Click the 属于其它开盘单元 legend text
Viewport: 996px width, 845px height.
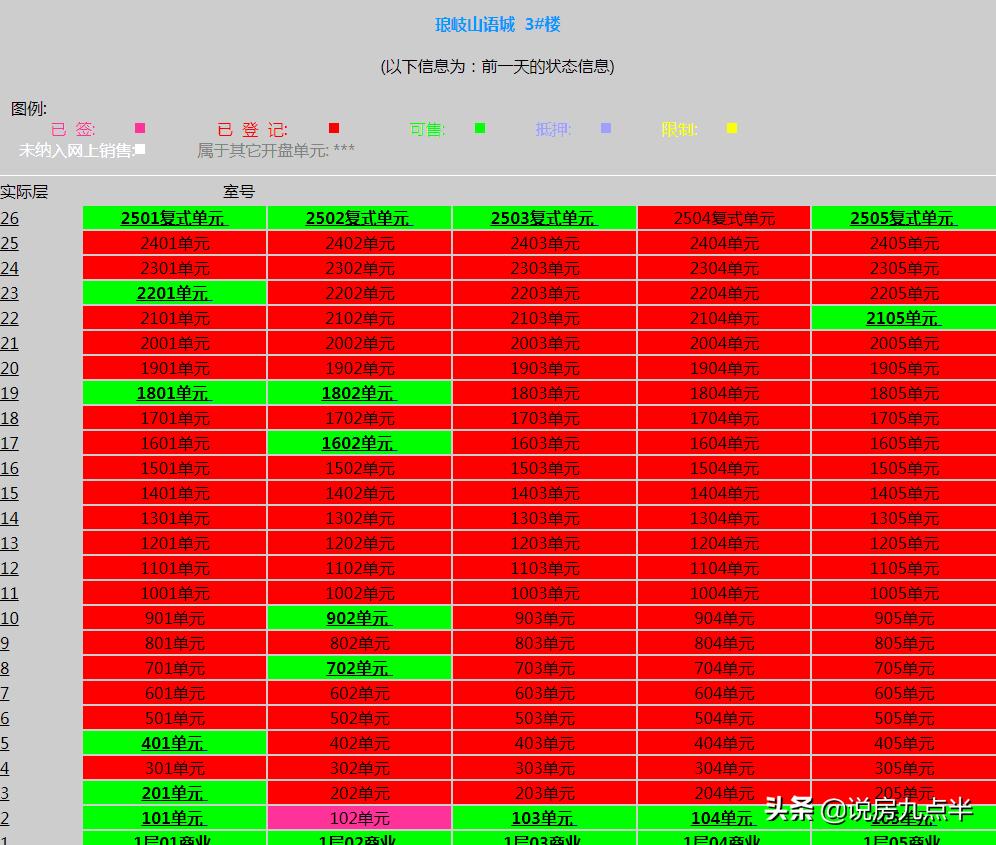[x=276, y=150]
